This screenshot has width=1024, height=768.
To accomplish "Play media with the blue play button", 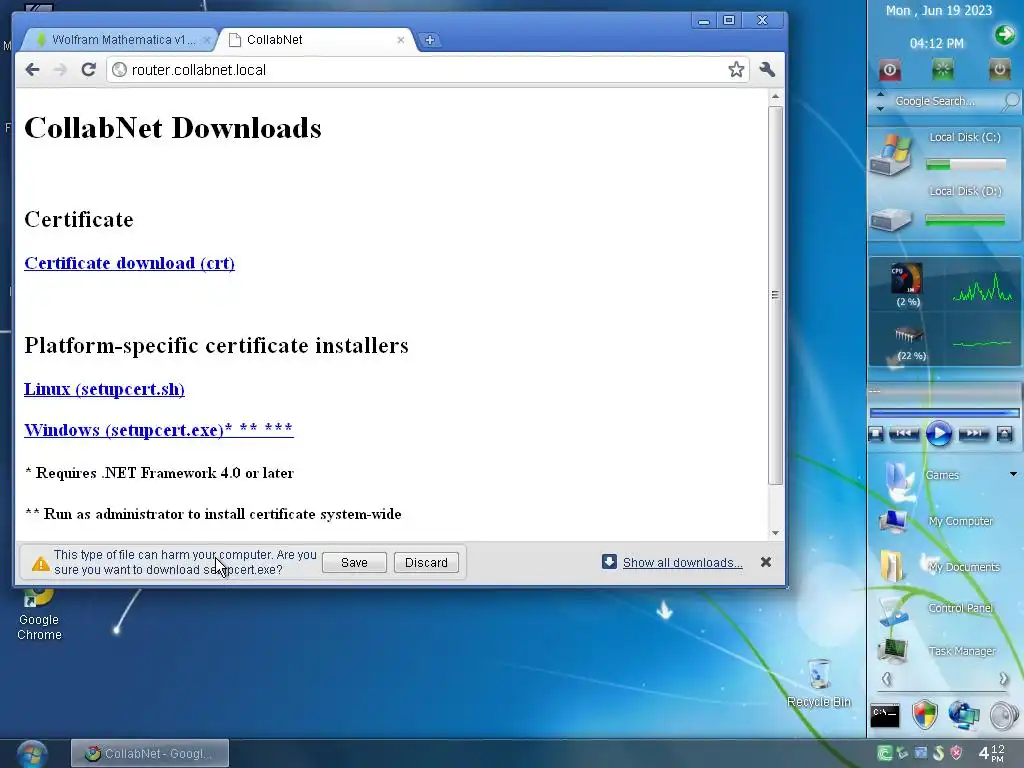I will 938,434.
